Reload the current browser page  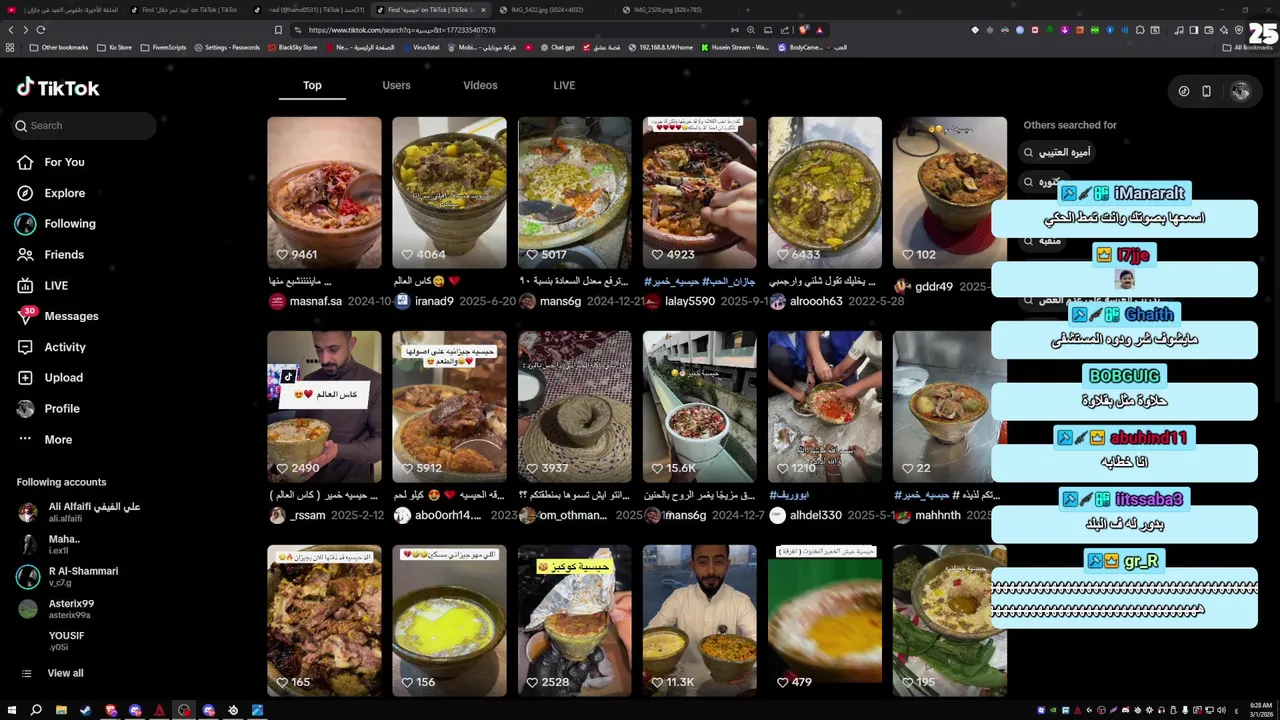(x=41, y=30)
